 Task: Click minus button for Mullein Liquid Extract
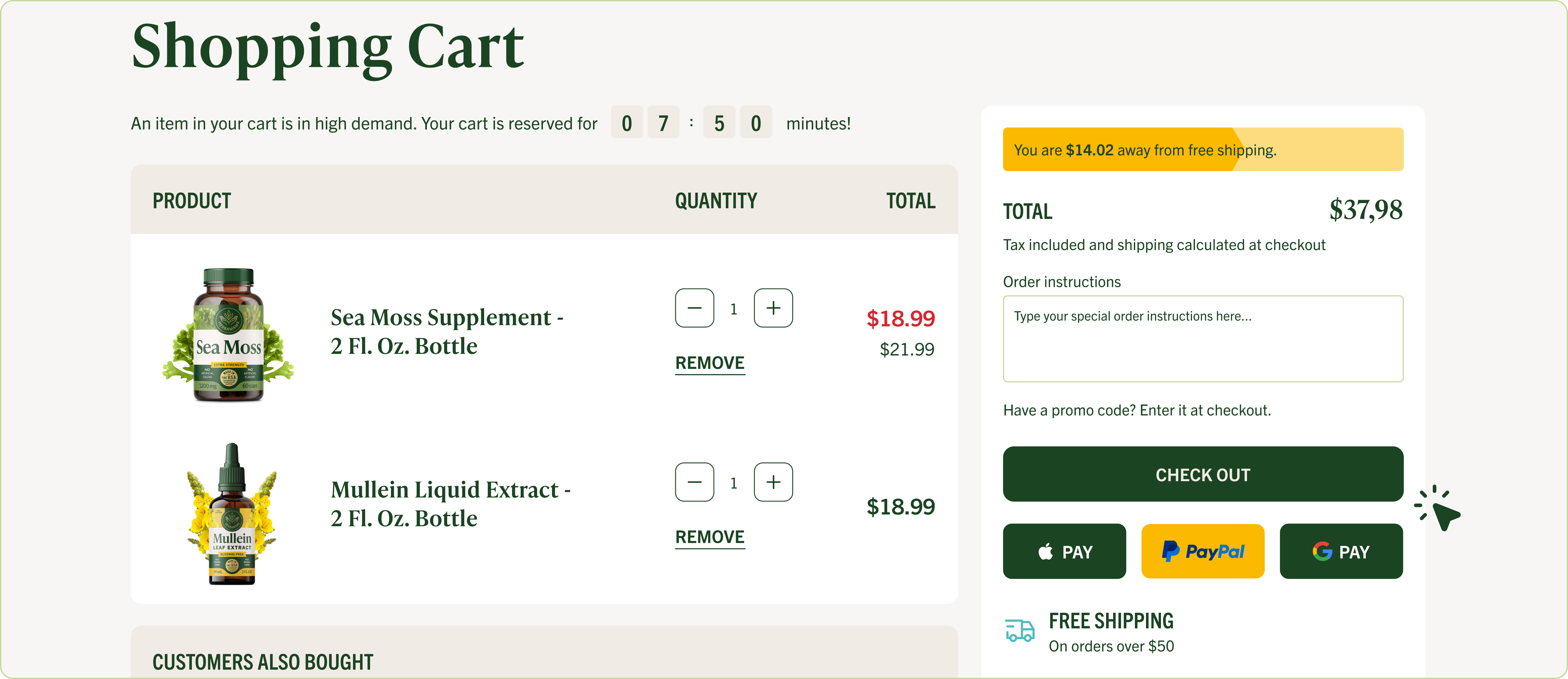[694, 482]
